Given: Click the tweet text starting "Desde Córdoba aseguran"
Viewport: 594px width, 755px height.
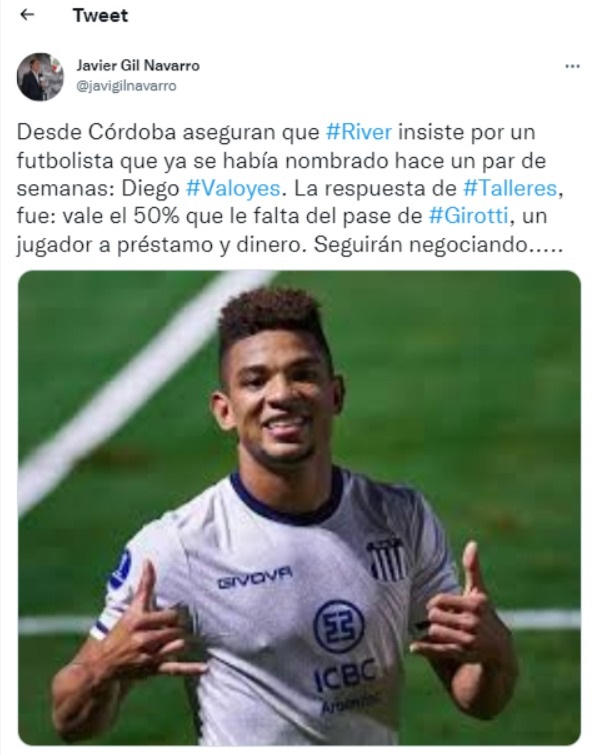Looking at the screenshot, I should [x=290, y=188].
